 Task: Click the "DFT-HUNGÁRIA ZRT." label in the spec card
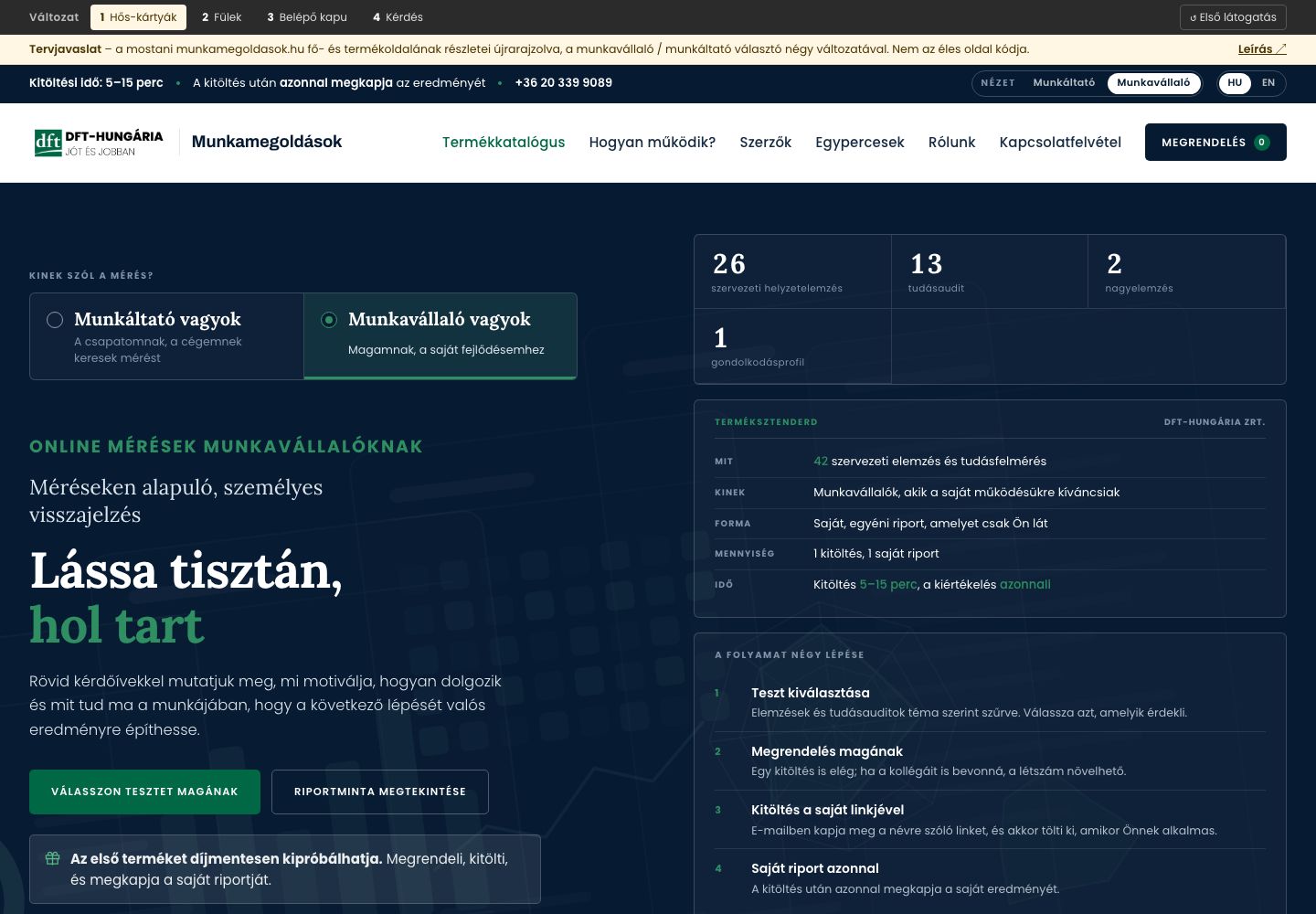point(1215,422)
